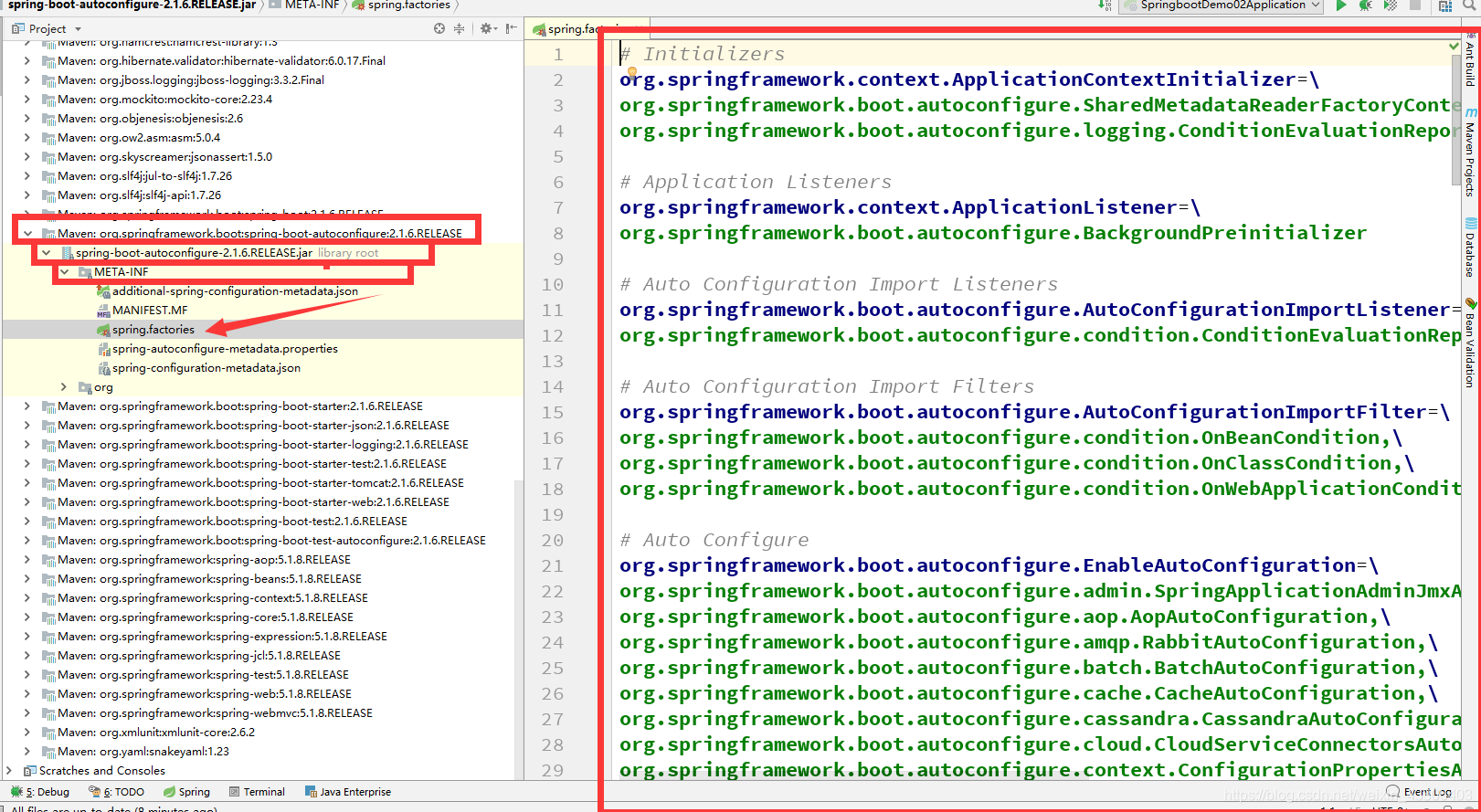Click the green inspection checkmark indicator
The width and height of the screenshot is (1481, 812).
coord(1454,45)
